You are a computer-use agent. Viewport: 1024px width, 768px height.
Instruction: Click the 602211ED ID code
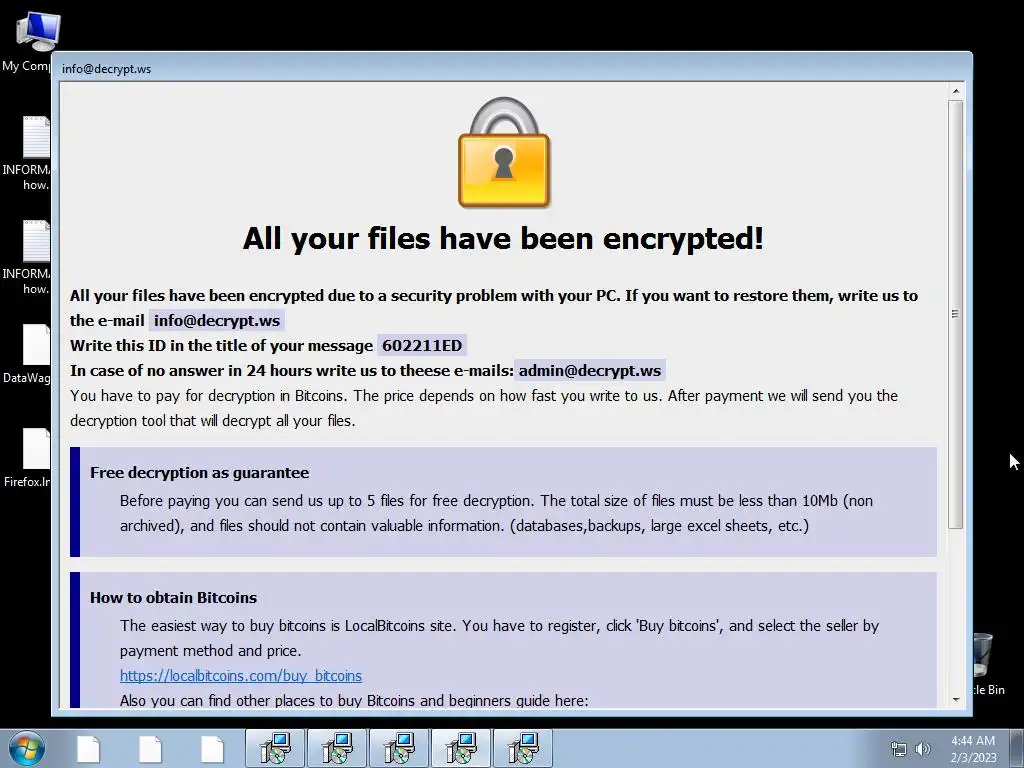(x=422, y=345)
